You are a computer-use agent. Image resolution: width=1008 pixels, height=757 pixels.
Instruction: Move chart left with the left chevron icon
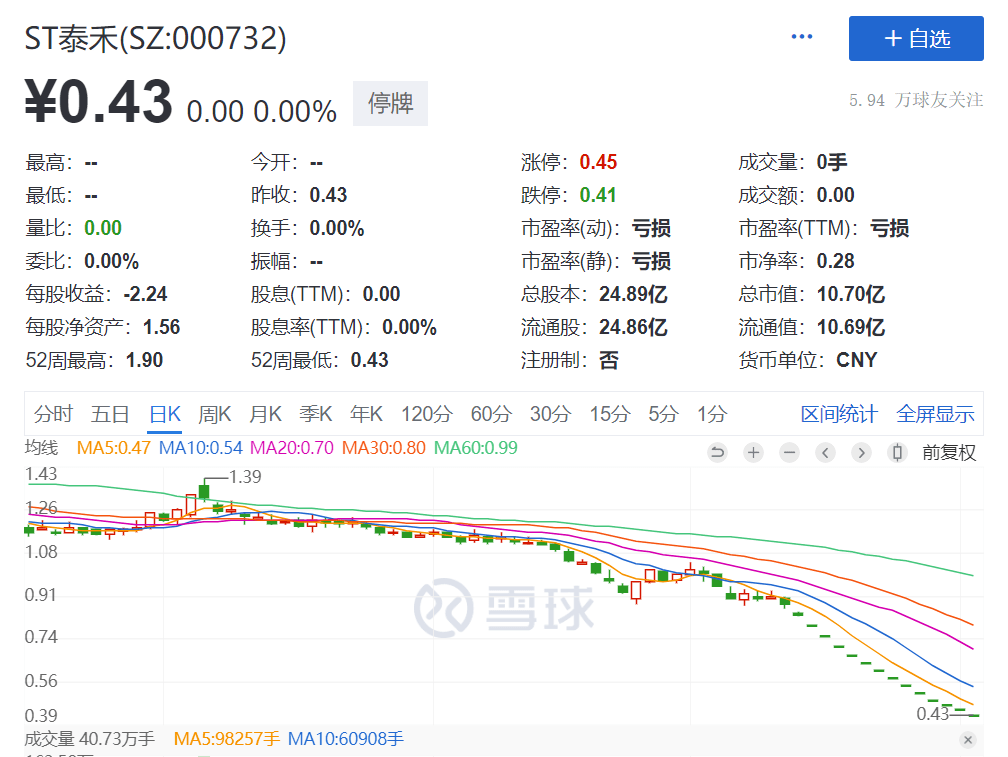point(825,452)
